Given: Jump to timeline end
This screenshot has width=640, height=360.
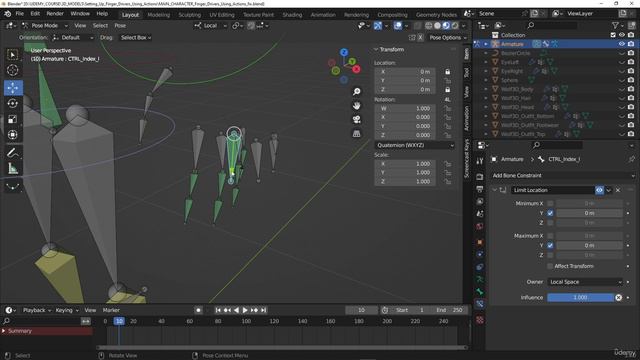Looking at the screenshot, I should 264,310.
